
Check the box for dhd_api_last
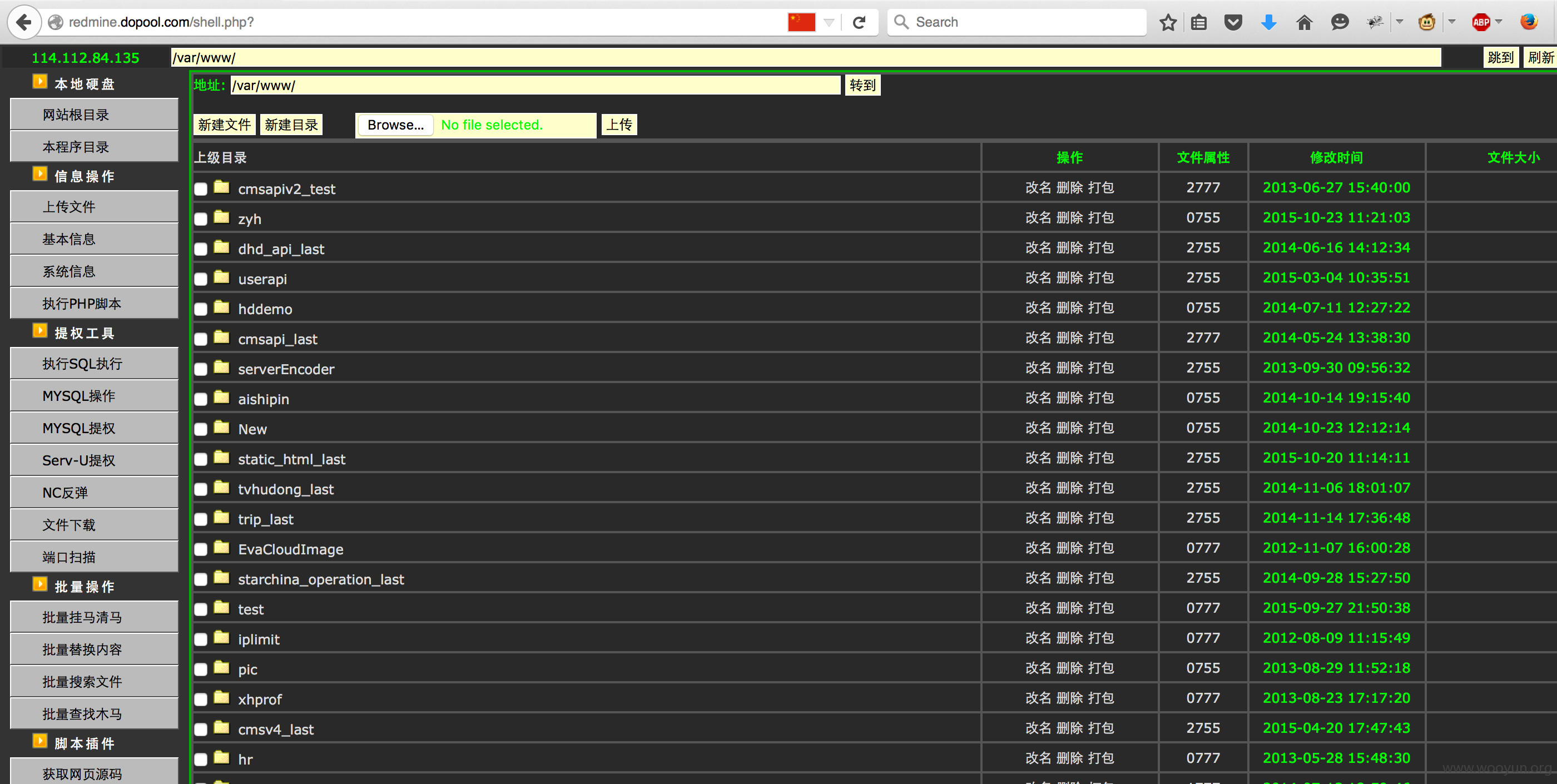pos(201,249)
